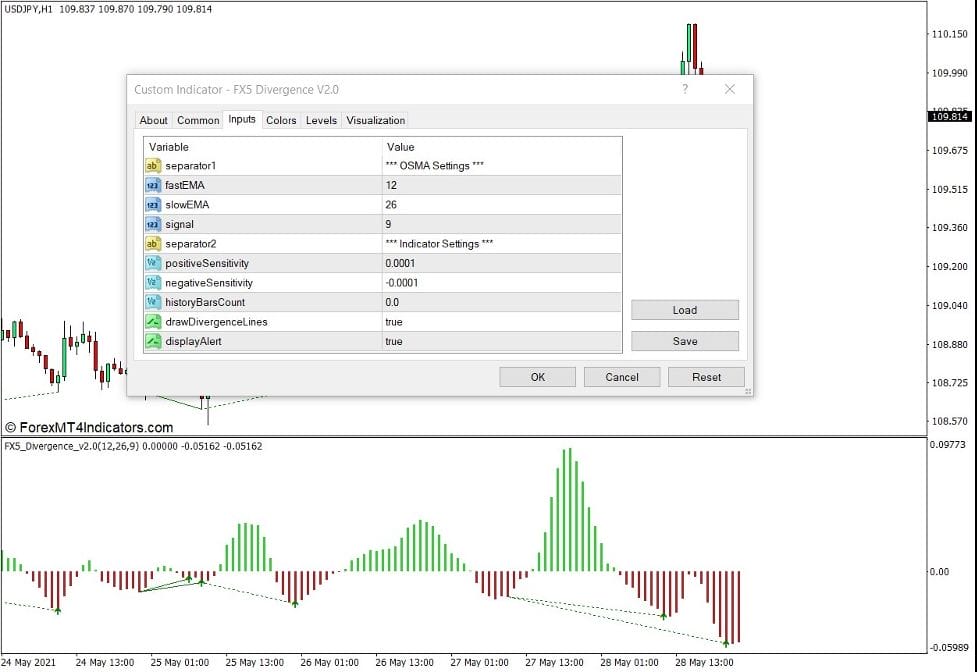Go to the Visualization tab

[375, 120]
